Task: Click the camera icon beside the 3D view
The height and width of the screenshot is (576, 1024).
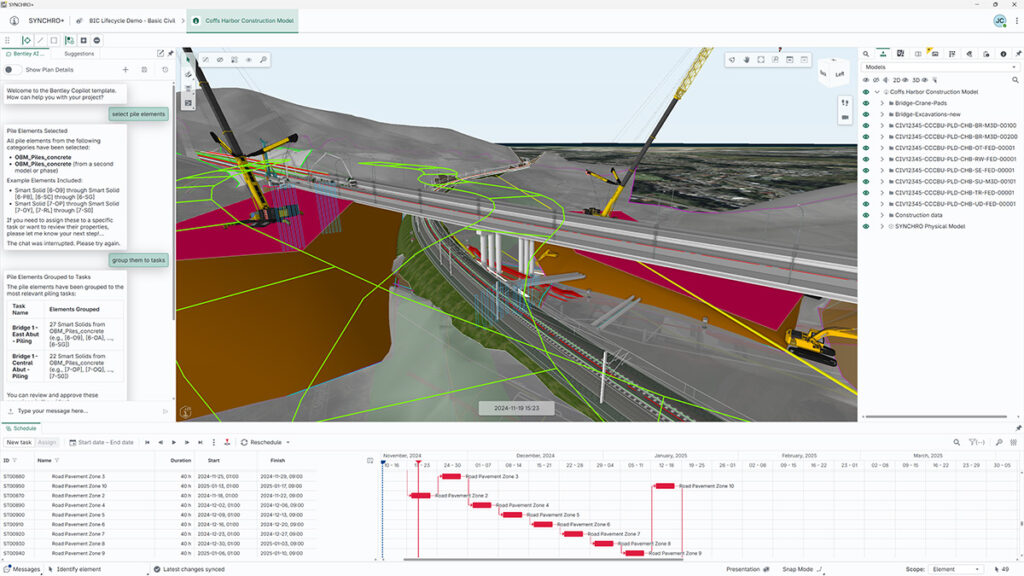Action: [x=845, y=117]
